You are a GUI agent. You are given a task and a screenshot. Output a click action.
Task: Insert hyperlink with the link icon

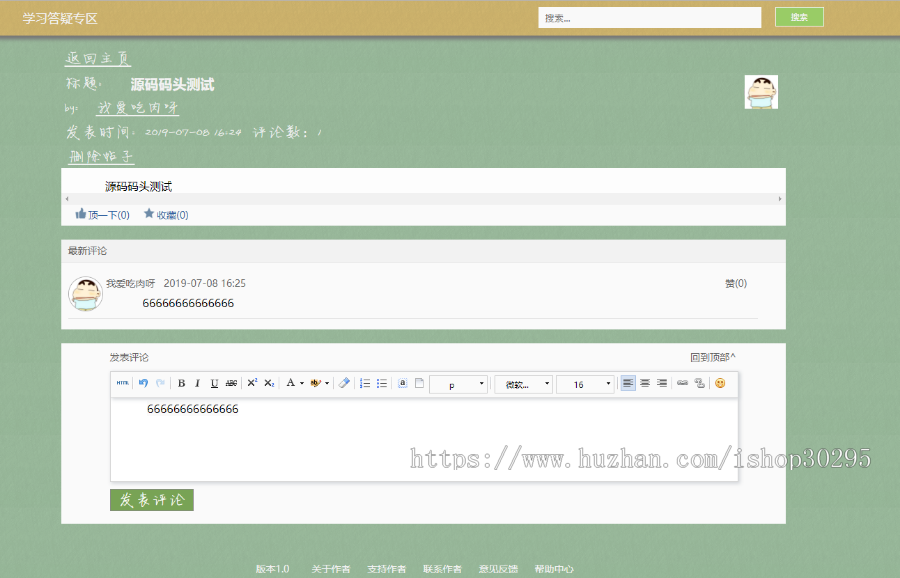point(682,383)
